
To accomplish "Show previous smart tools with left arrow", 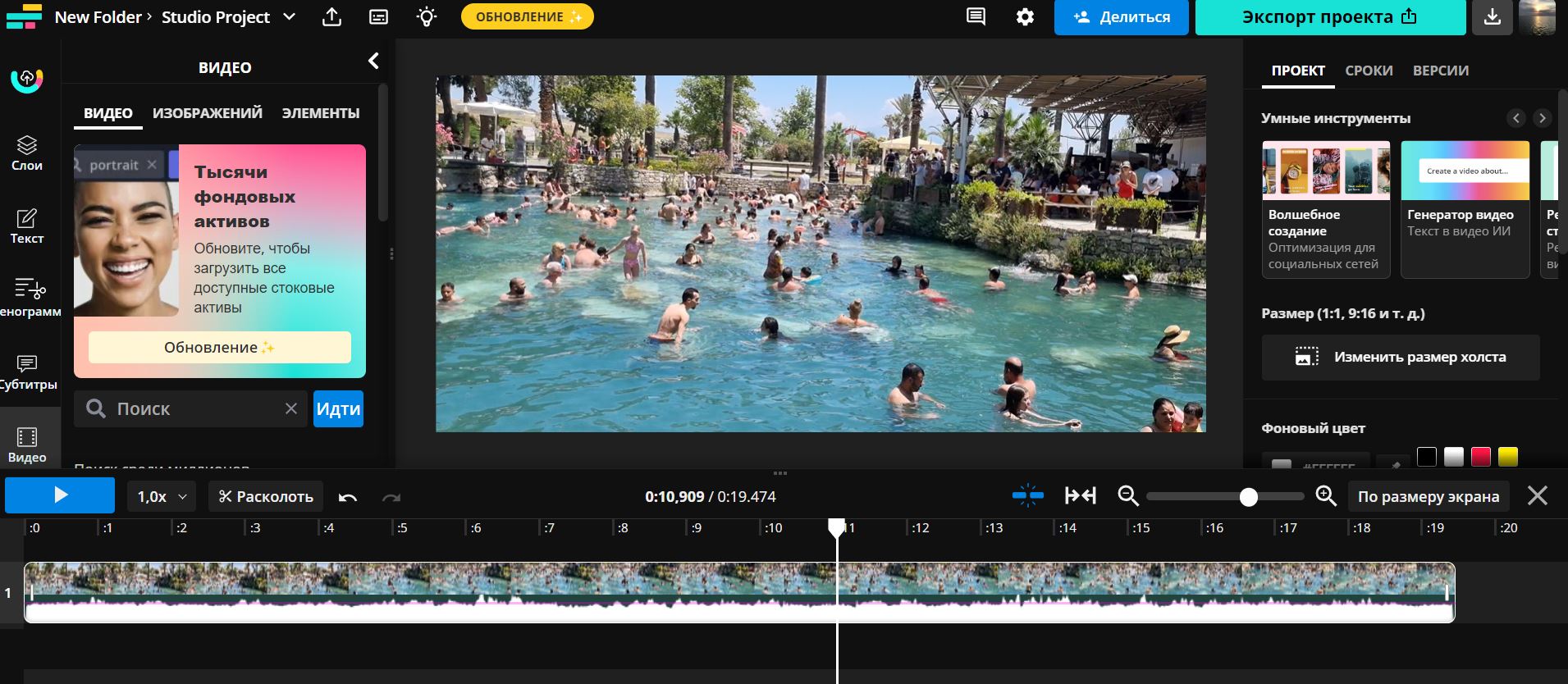I will (1516, 118).
